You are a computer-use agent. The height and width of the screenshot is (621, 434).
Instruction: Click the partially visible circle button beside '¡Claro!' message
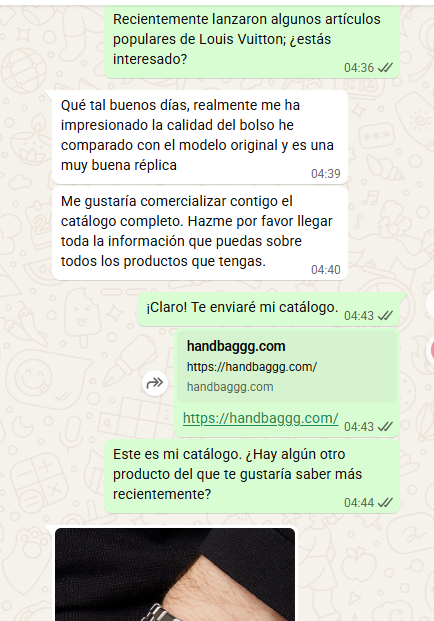(430, 304)
